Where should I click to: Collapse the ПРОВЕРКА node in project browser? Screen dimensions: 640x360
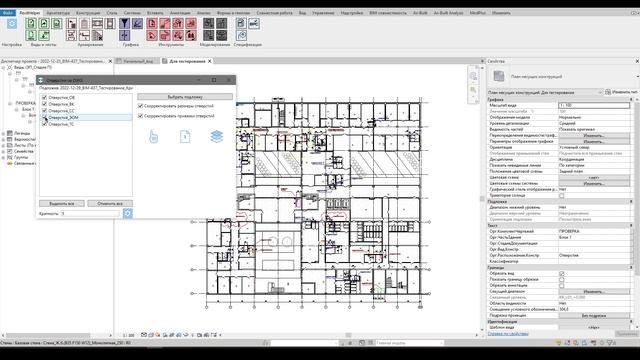click(10, 103)
